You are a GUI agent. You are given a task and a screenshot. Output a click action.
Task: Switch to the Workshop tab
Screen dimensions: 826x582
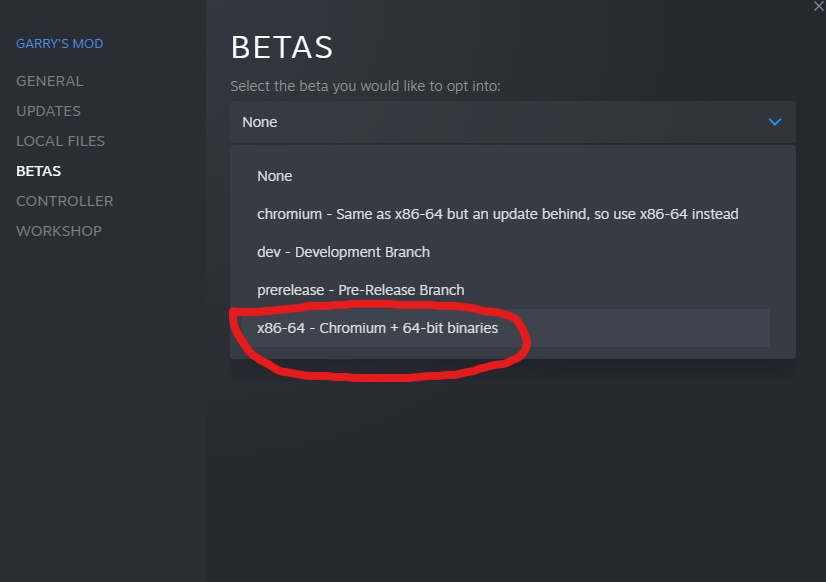click(x=59, y=231)
